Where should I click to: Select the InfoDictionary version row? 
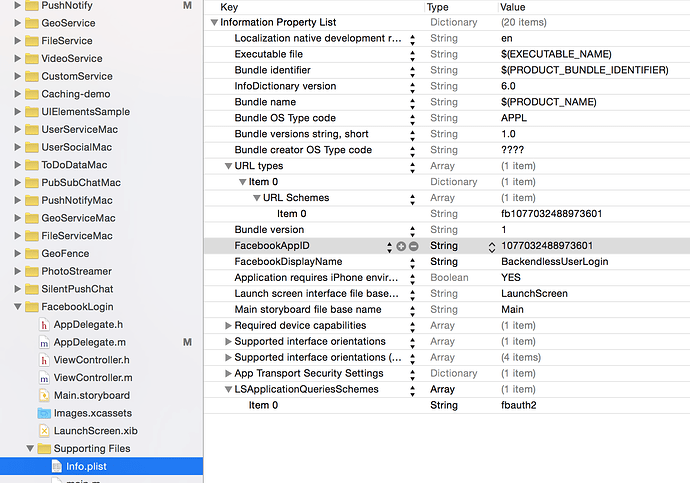click(x=447, y=86)
